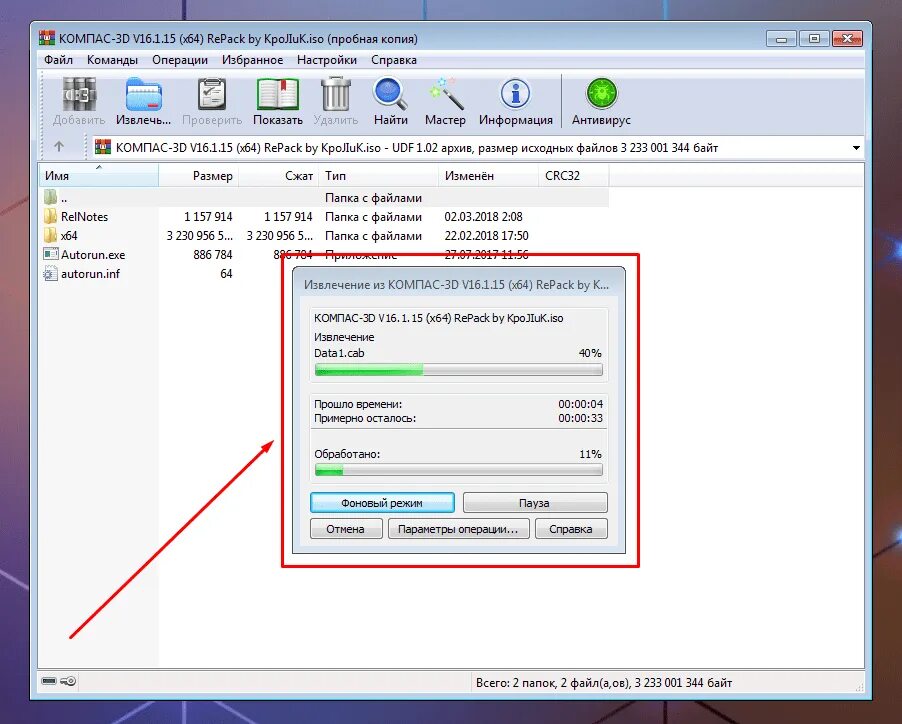Open the Справка menu in the menu bar
902x724 pixels.
pos(393,60)
